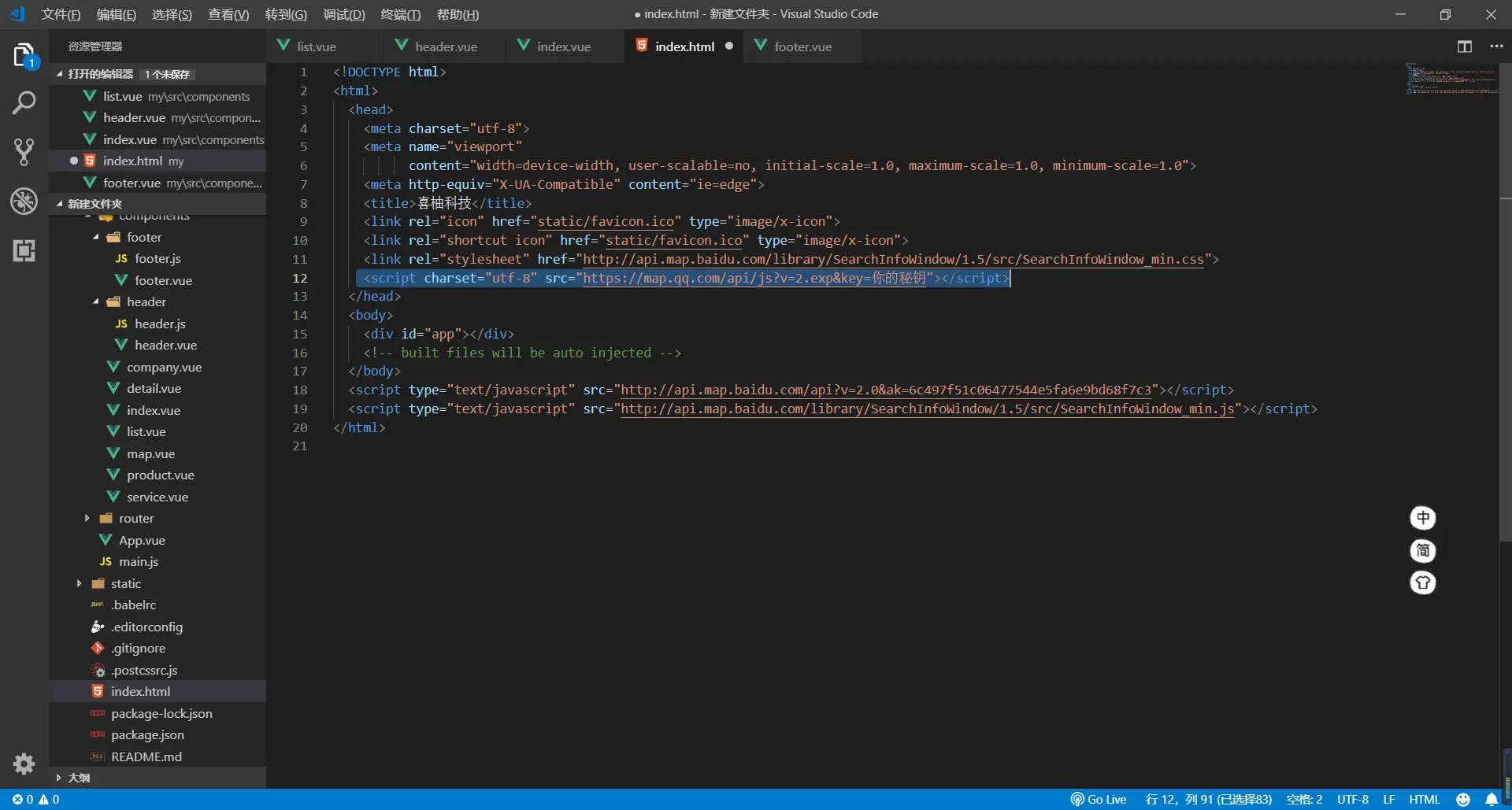
Task: Open the 终端(T) menu
Action: pos(401,14)
